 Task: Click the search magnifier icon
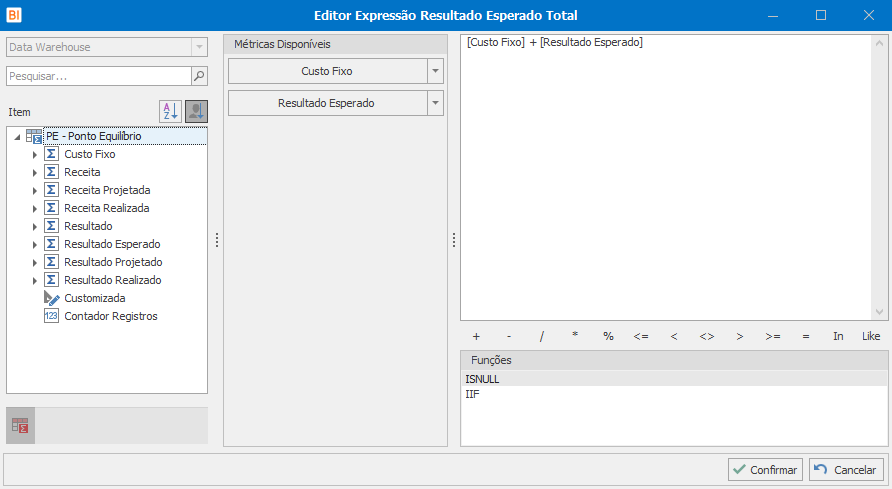click(199, 76)
